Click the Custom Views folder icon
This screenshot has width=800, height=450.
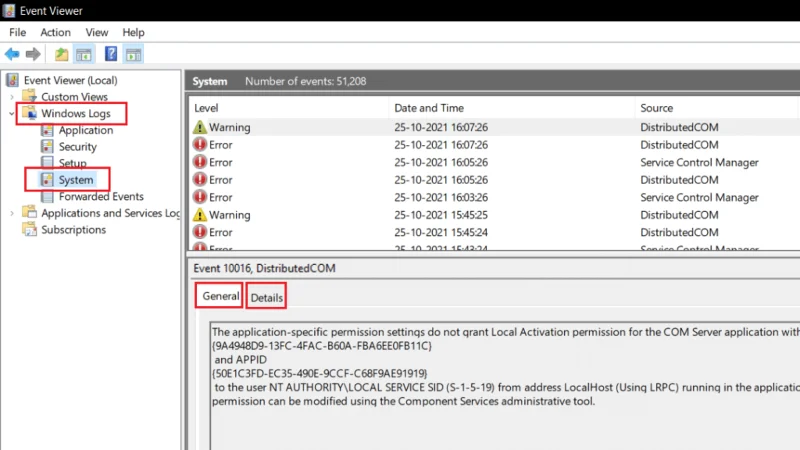(30, 96)
